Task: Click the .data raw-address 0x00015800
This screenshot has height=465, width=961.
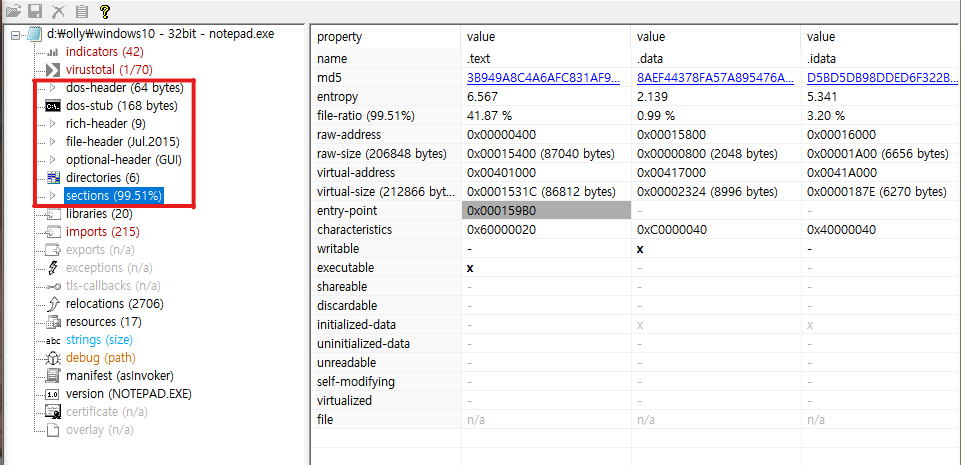Action: pyautogui.click(x=672, y=135)
